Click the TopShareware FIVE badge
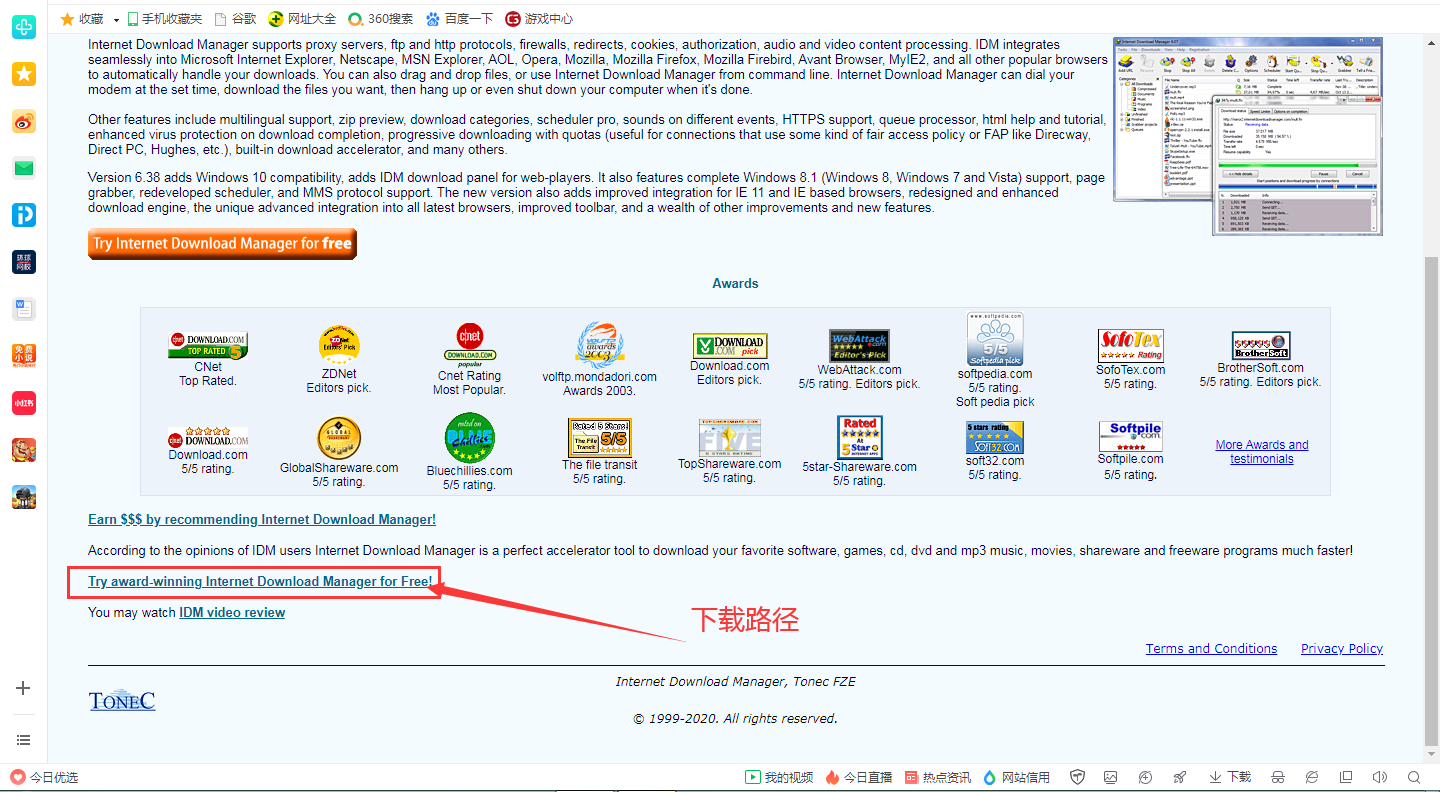The image size is (1440, 792). 730,438
